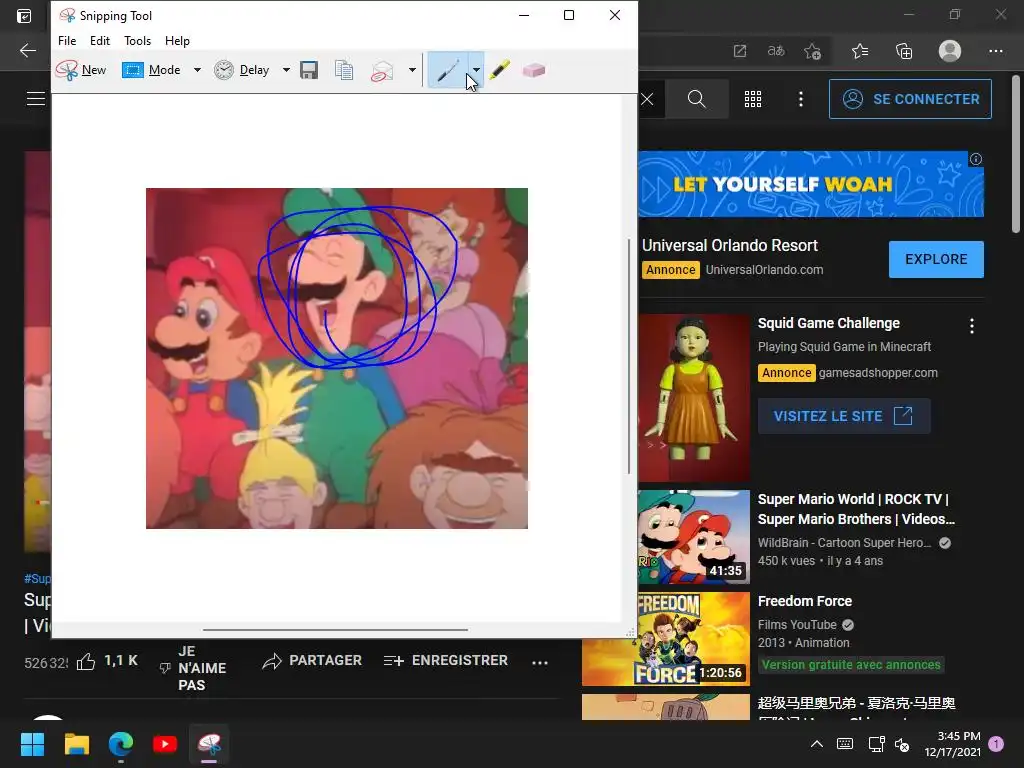The height and width of the screenshot is (768, 1024).
Task: Click the YouTube search magnifier icon
Action: 697,99
